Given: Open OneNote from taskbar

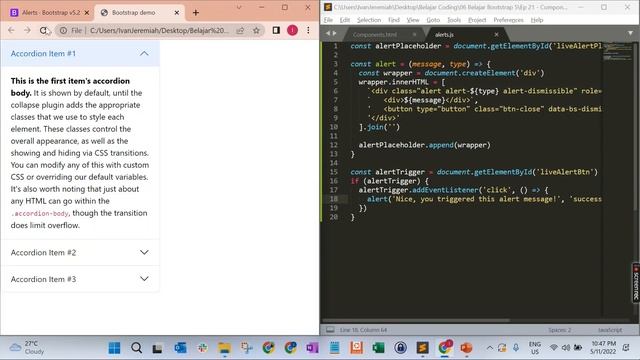Looking at the screenshot, I should [312, 348].
